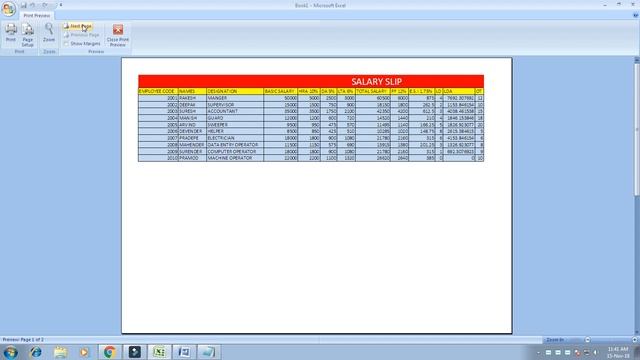Click the taskbar clock showing time
Screen dimensions: 640x360
click(618, 352)
